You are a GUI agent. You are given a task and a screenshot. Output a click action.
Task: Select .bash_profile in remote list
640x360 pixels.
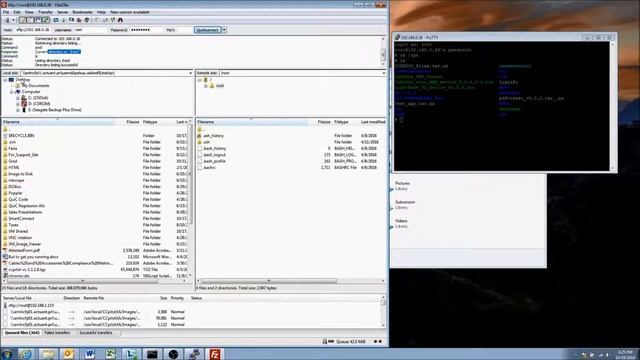pos(214,161)
